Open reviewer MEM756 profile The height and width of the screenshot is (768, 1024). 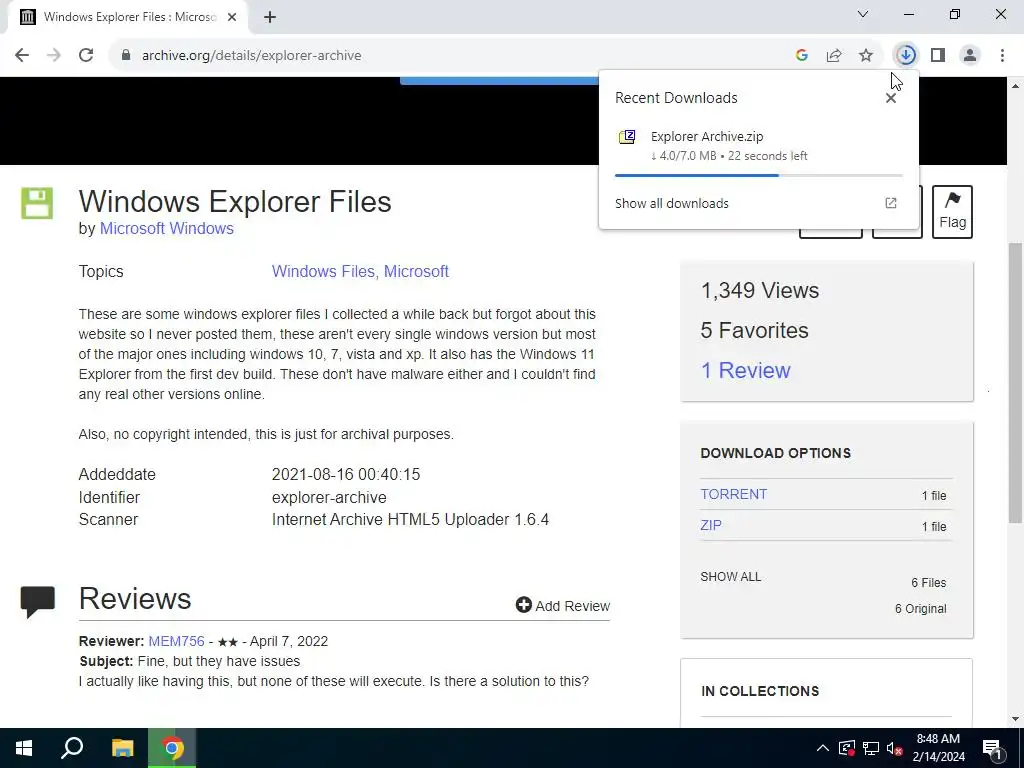[176, 641]
